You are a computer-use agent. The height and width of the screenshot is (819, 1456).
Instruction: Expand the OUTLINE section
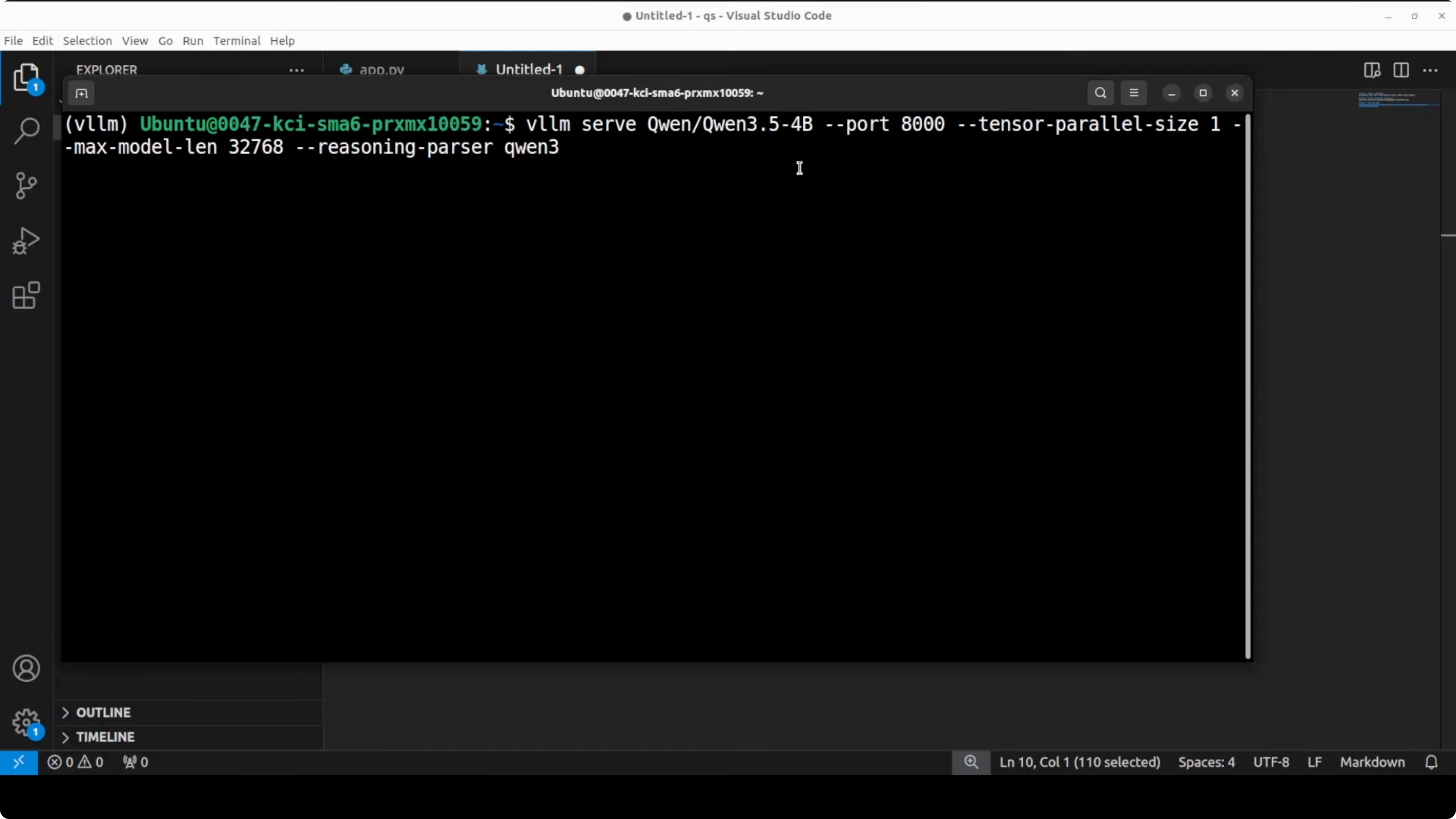(103, 712)
